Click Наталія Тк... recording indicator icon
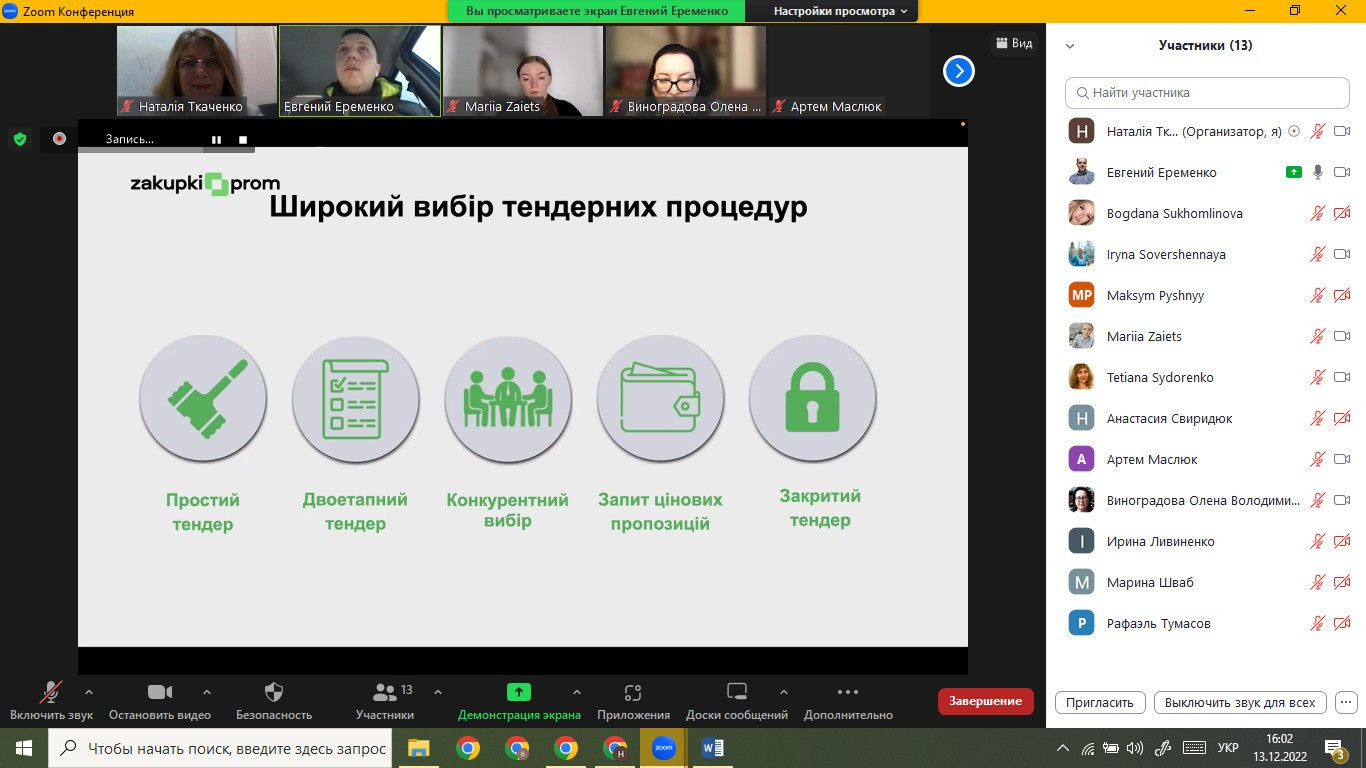The height and width of the screenshot is (768, 1366). tap(1294, 131)
